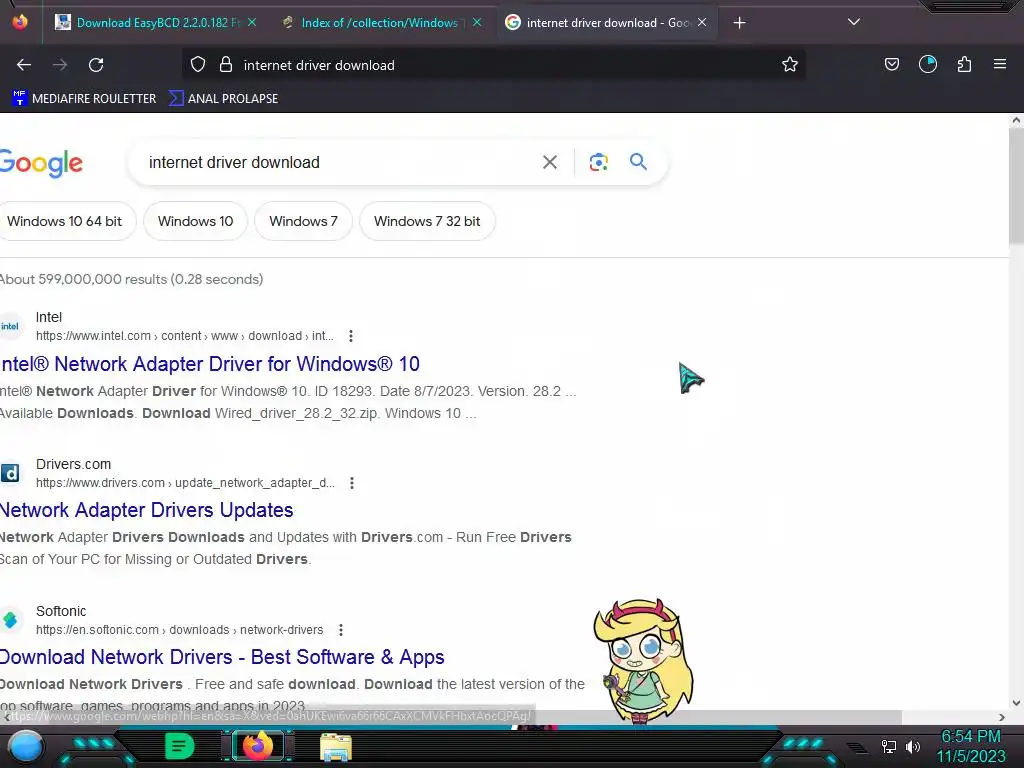Filter results by Windows 10 chip
Image resolution: width=1024 pixels, height=768 pixels.
point(195,221)
